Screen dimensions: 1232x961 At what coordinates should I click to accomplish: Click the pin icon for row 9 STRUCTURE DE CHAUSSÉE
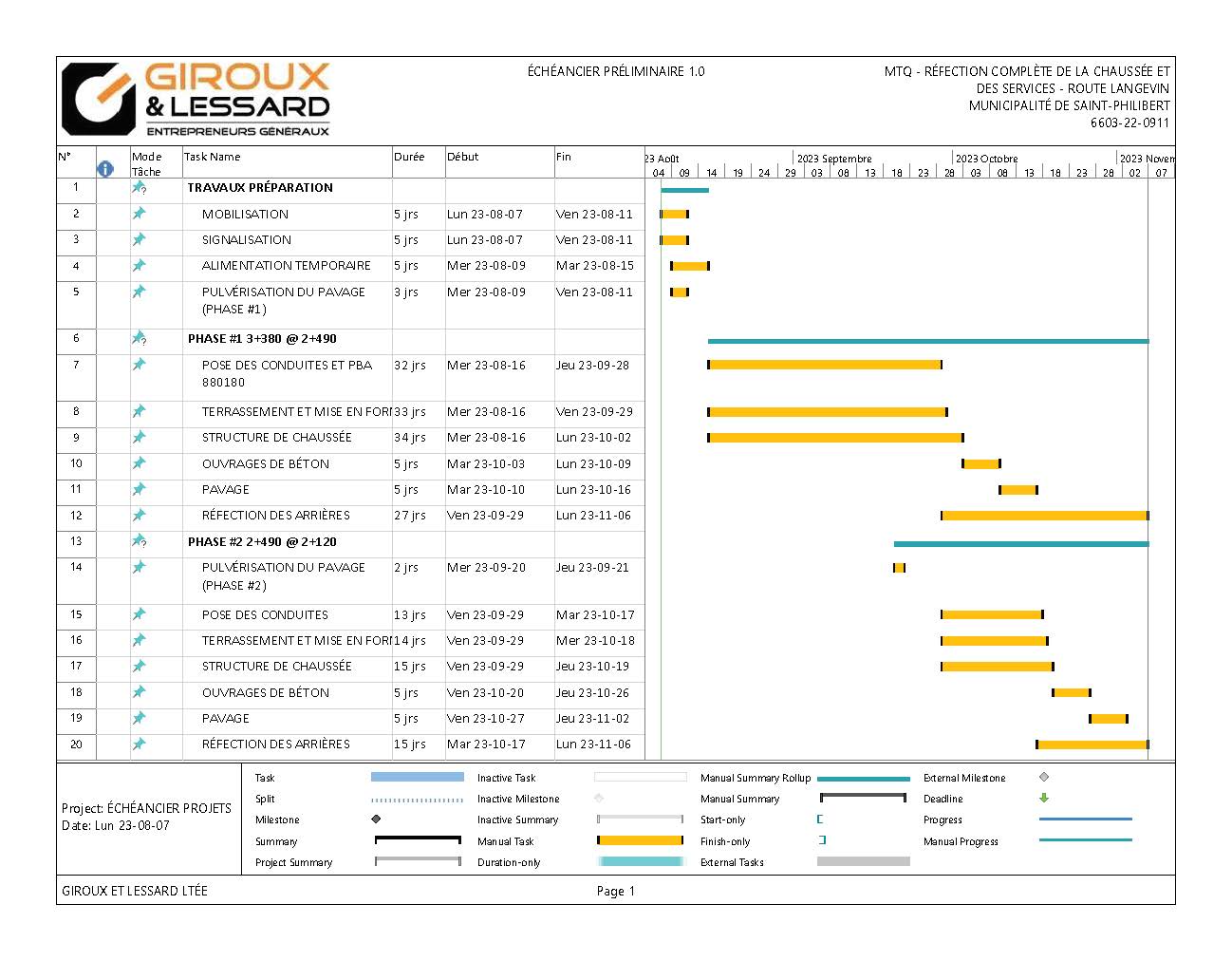click(139, 437)
